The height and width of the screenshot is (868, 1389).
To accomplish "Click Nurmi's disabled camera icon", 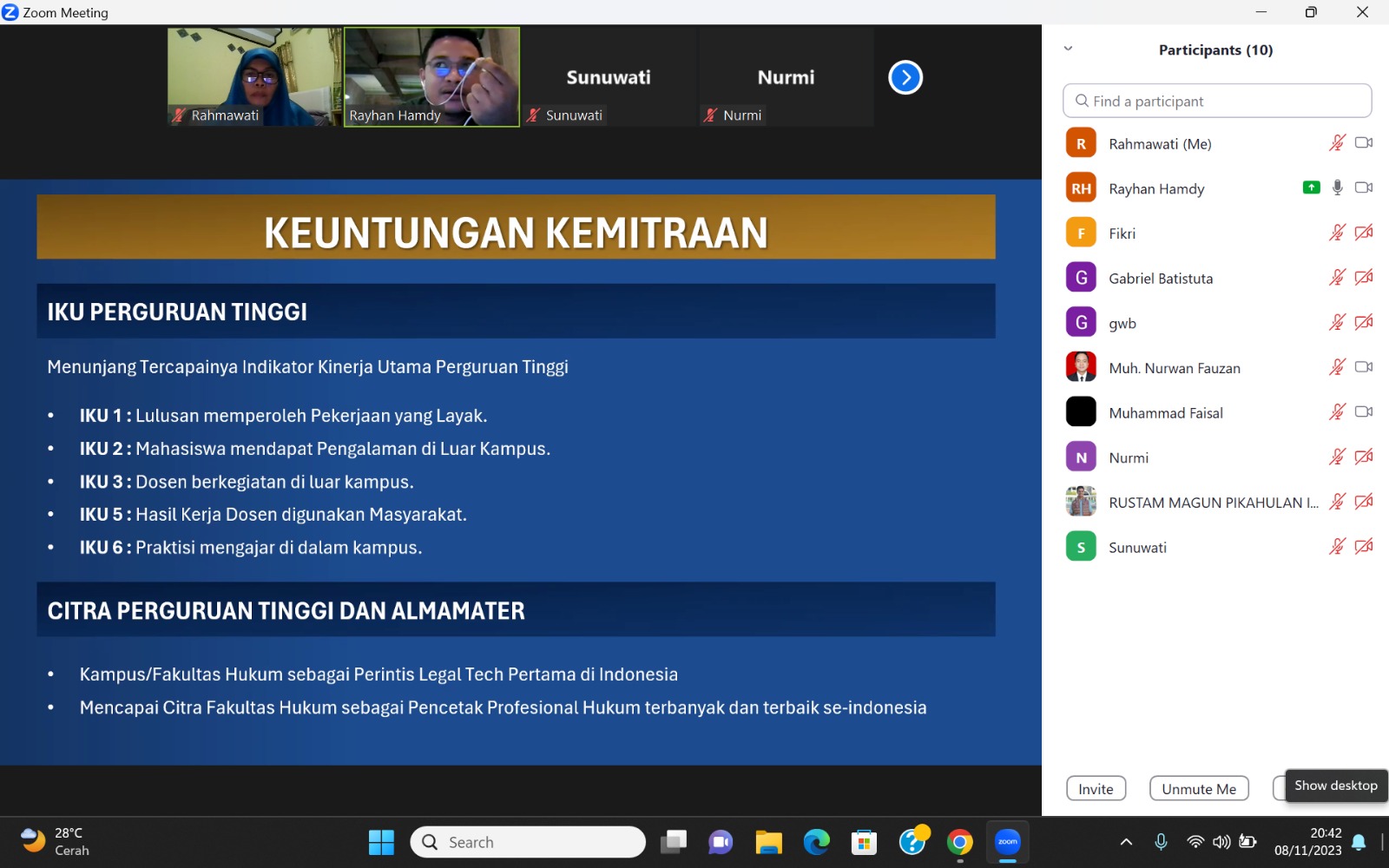I will [x=1364, y=457].
